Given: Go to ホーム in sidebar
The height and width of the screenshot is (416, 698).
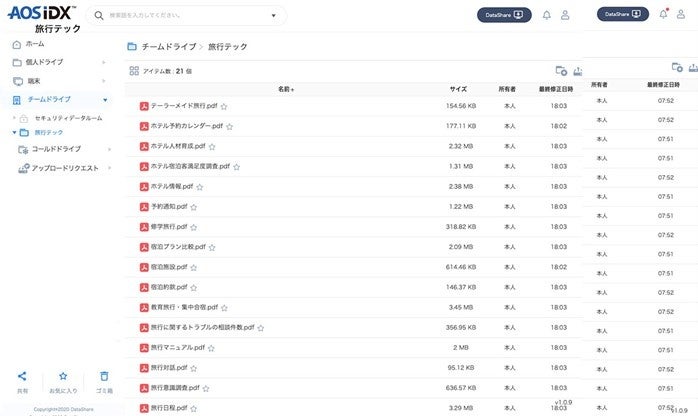Looking at the screenshot, I should (x=35, y=44).
